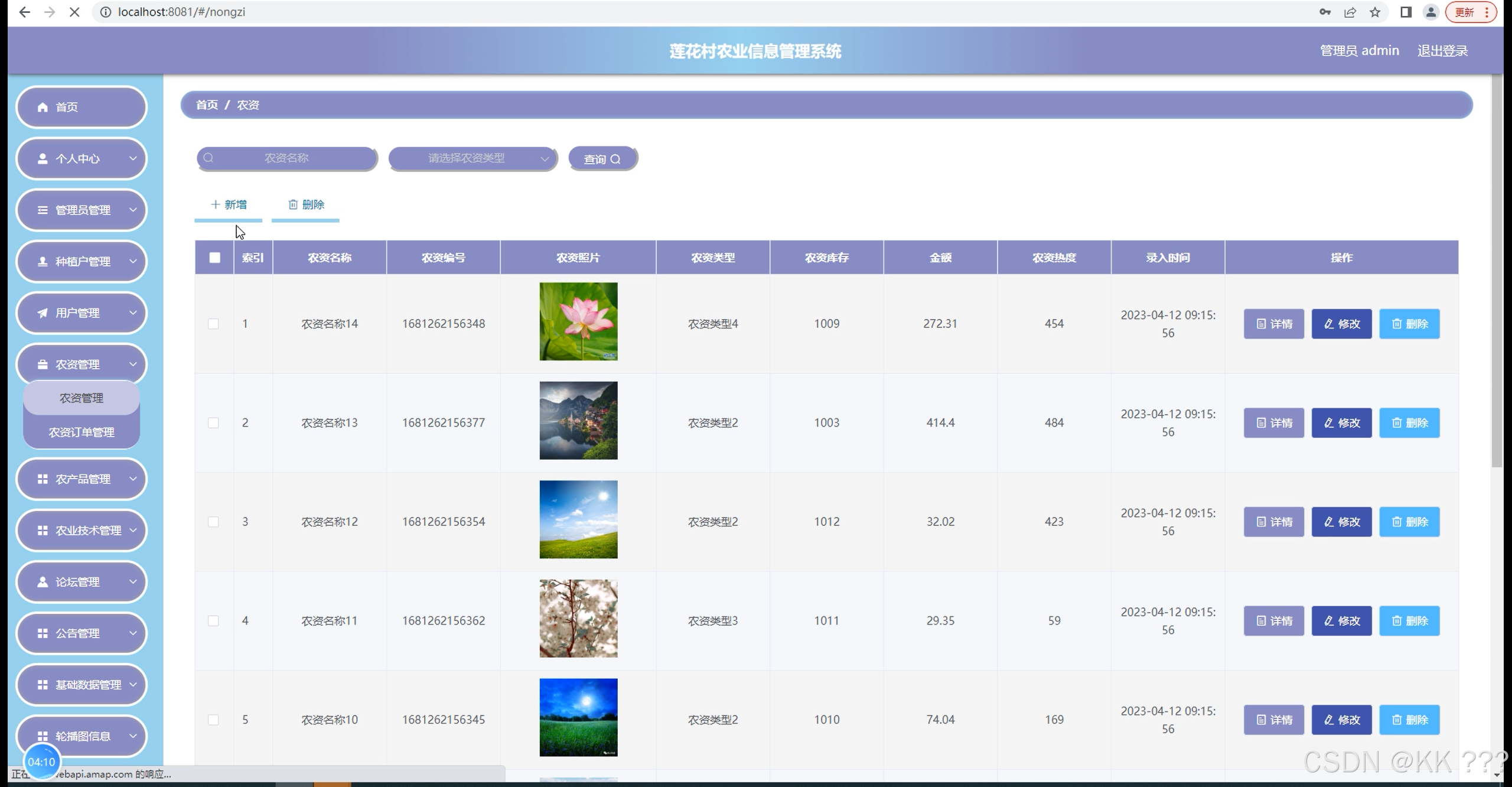
Task: Check the checkbox for row 农资名称12
Action: tap(213, 522)
